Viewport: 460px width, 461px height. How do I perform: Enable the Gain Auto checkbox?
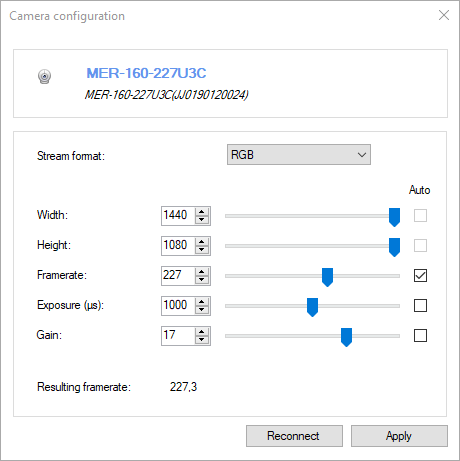click(x=420, y=335)
